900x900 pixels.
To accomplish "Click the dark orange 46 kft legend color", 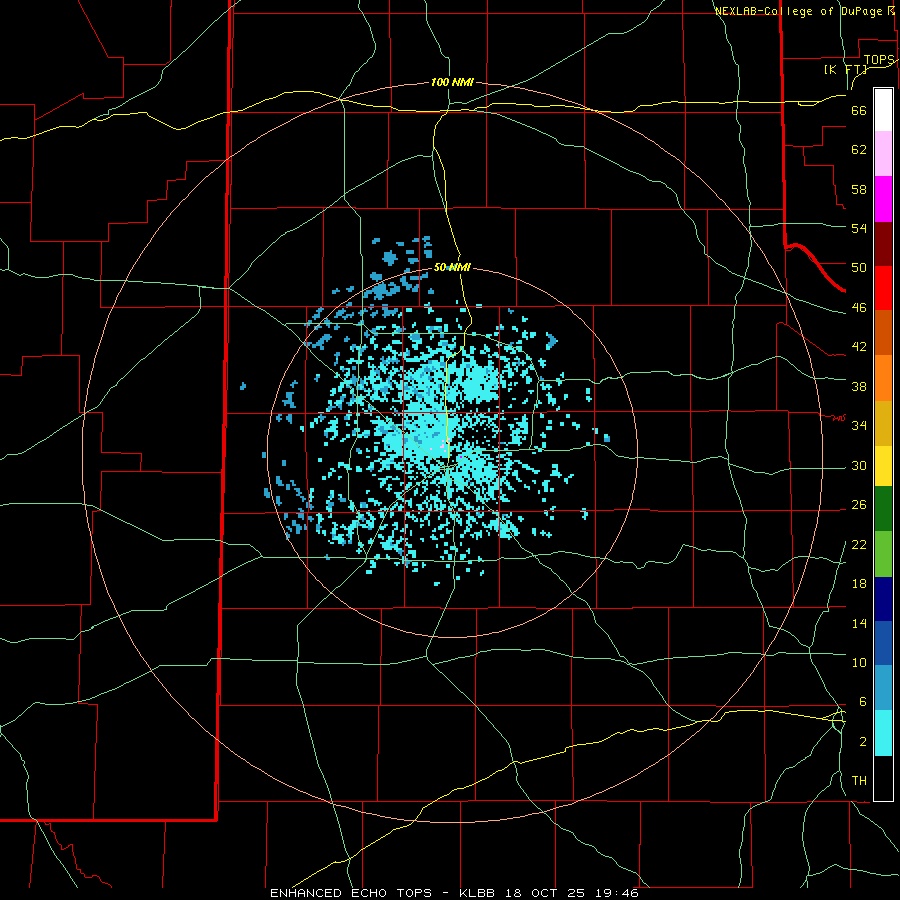I will point(883,332).
